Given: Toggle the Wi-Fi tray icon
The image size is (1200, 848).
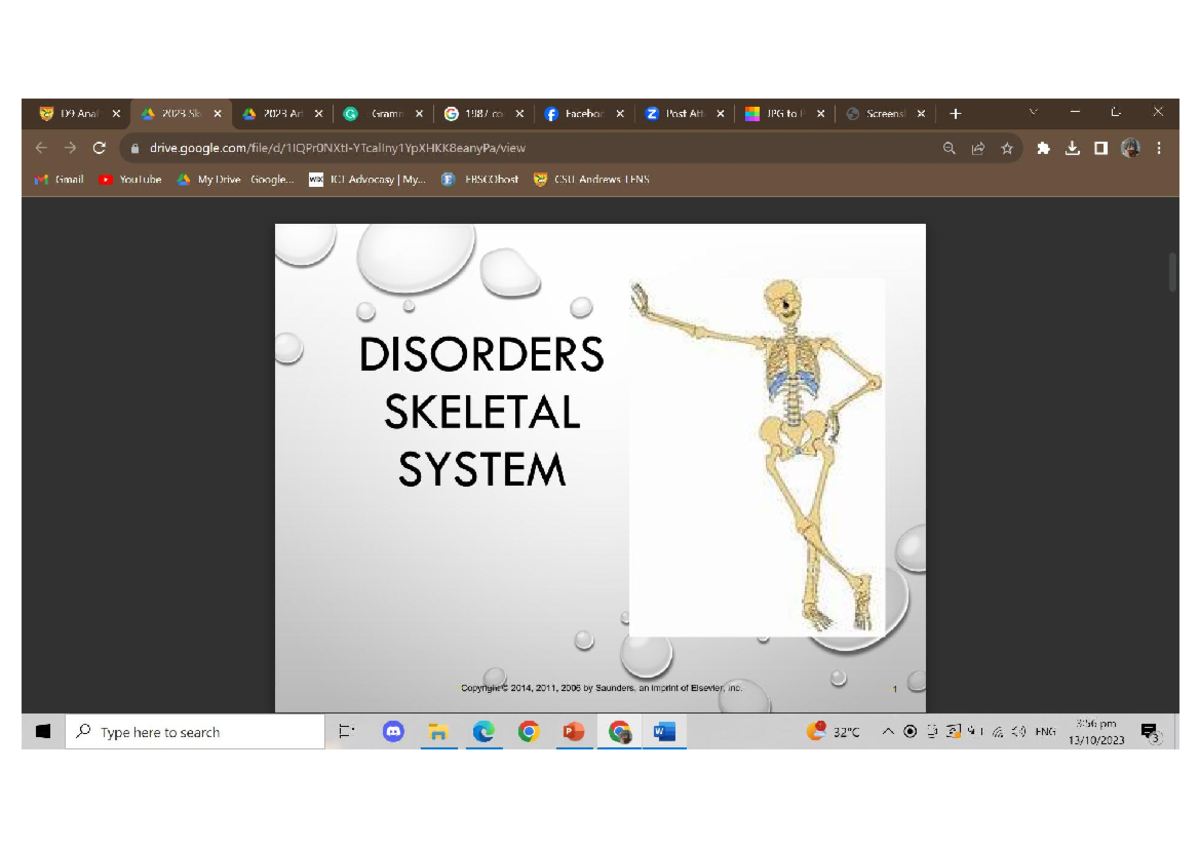Looking at the screenshot, I should pos(997,731).
